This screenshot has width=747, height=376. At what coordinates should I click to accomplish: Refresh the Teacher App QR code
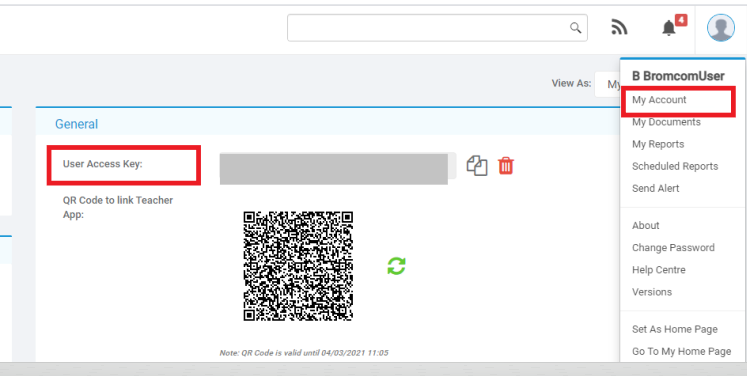coord(396,266)
